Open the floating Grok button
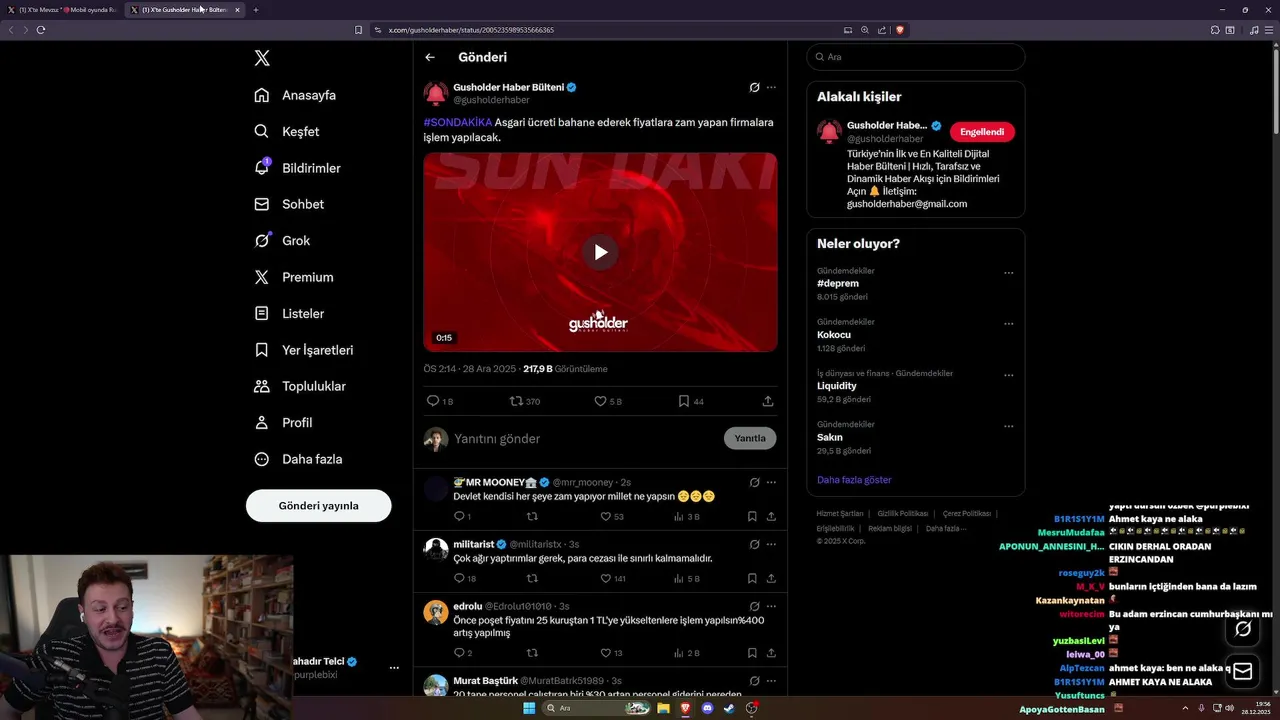The image size is (1280, 720). pos(1243,629)
